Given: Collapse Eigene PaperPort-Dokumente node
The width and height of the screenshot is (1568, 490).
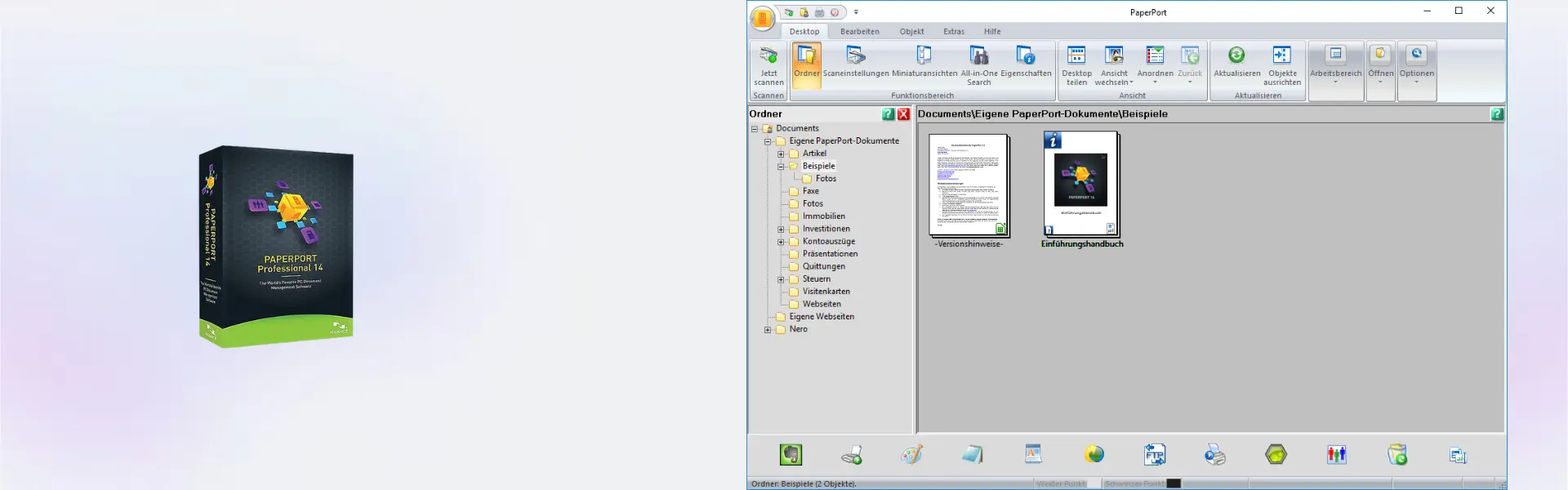Looking at the screenshot, I should (x=768, y=141).
